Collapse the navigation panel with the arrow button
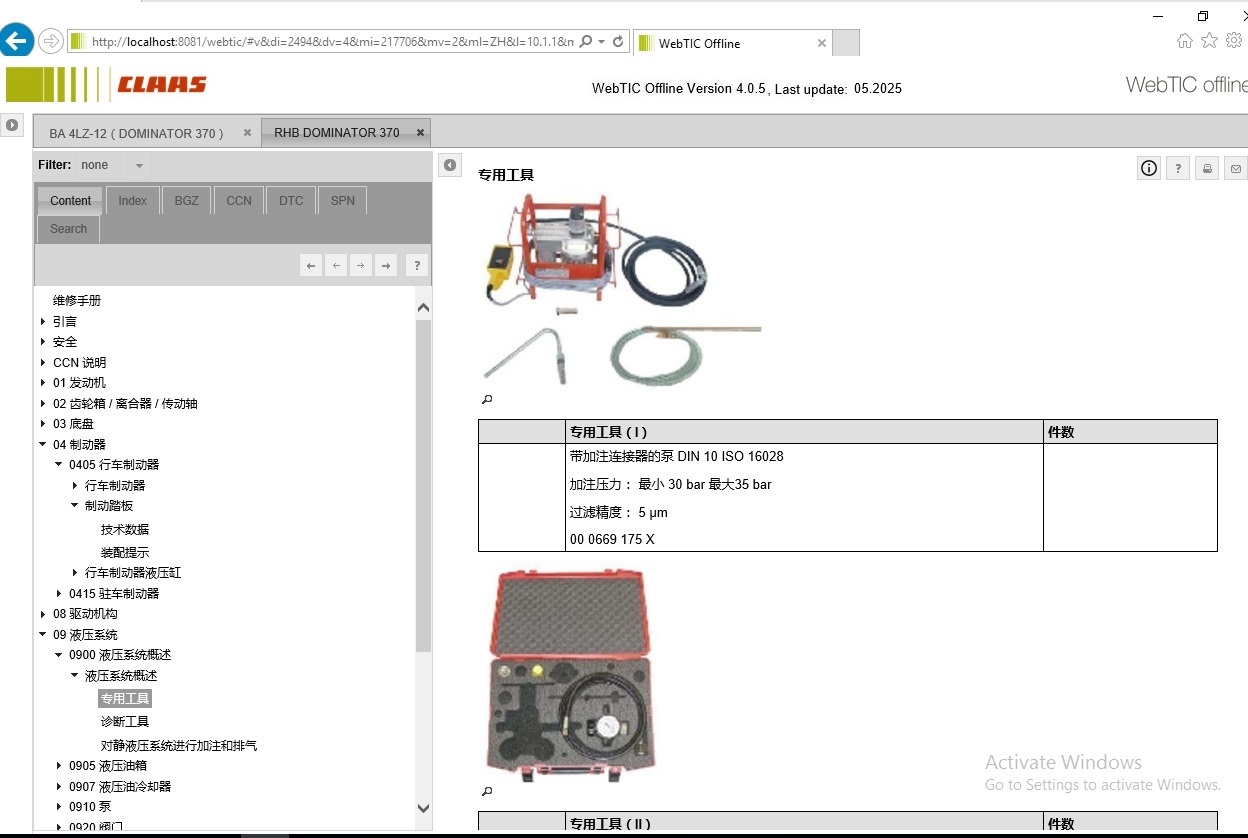This screenshot has height=838, width=1248. click(451, 165)
